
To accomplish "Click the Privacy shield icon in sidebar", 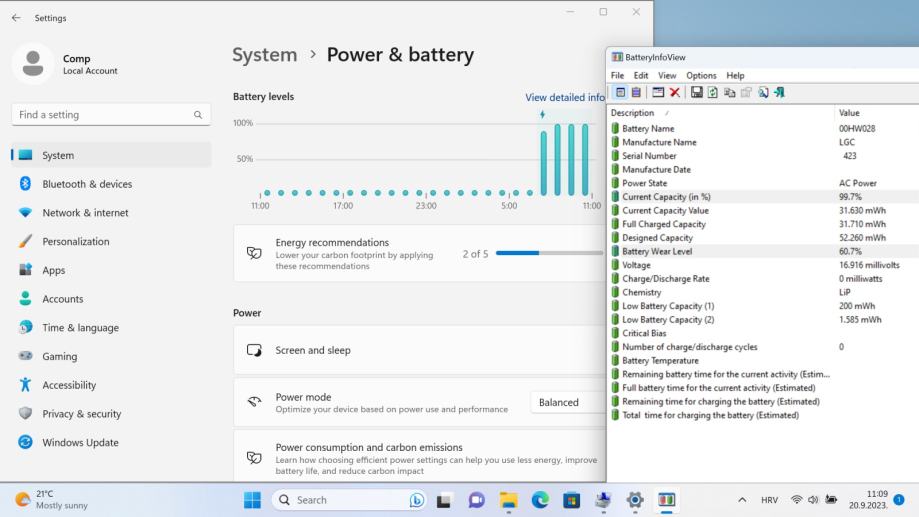I will [x=25, y=413].
